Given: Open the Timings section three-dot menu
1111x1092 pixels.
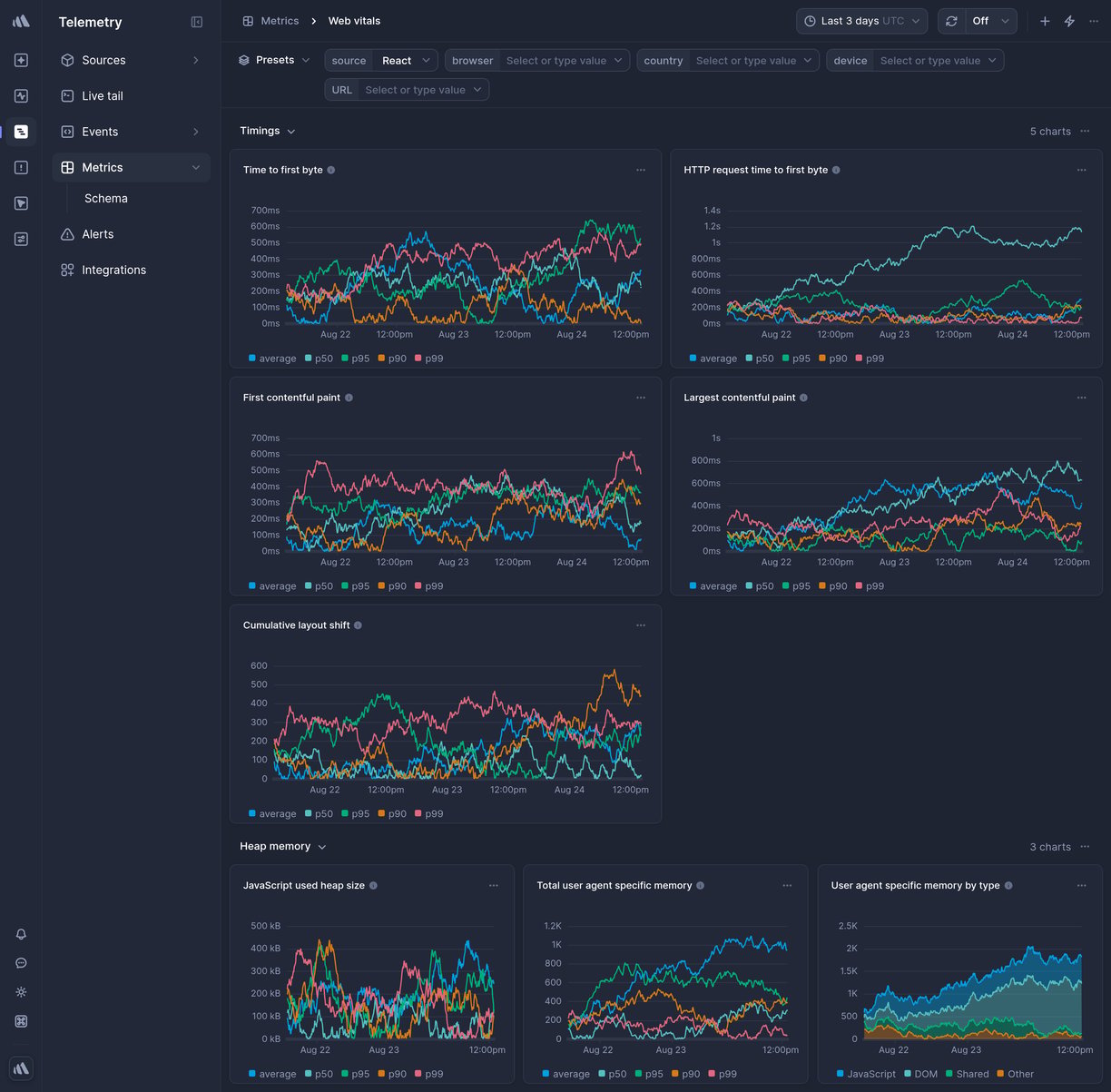Looking at the screenshot, I should point(1086,131).
